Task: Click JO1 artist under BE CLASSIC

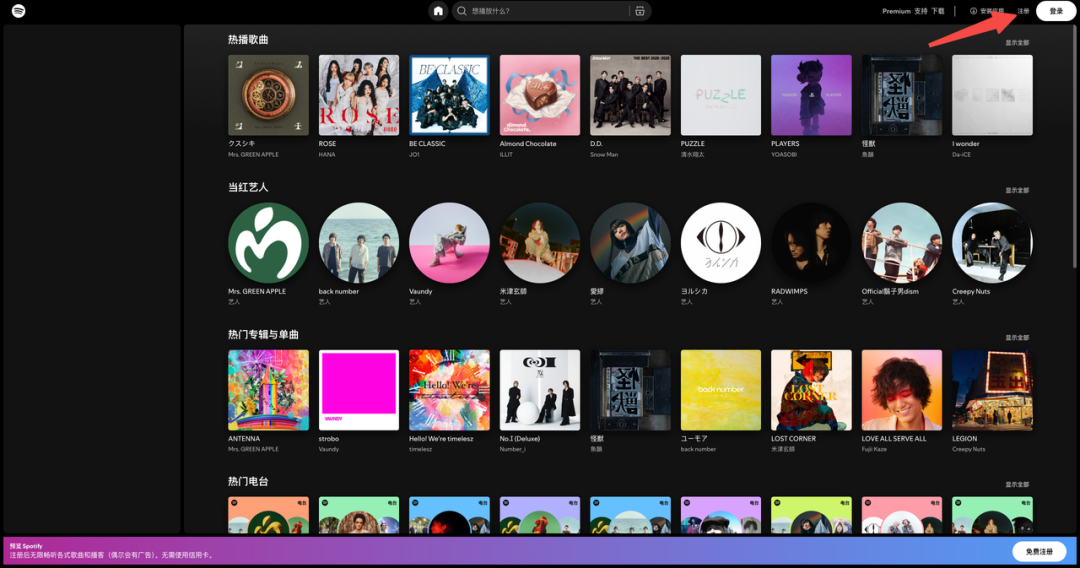Action: (x=414, y=155)
